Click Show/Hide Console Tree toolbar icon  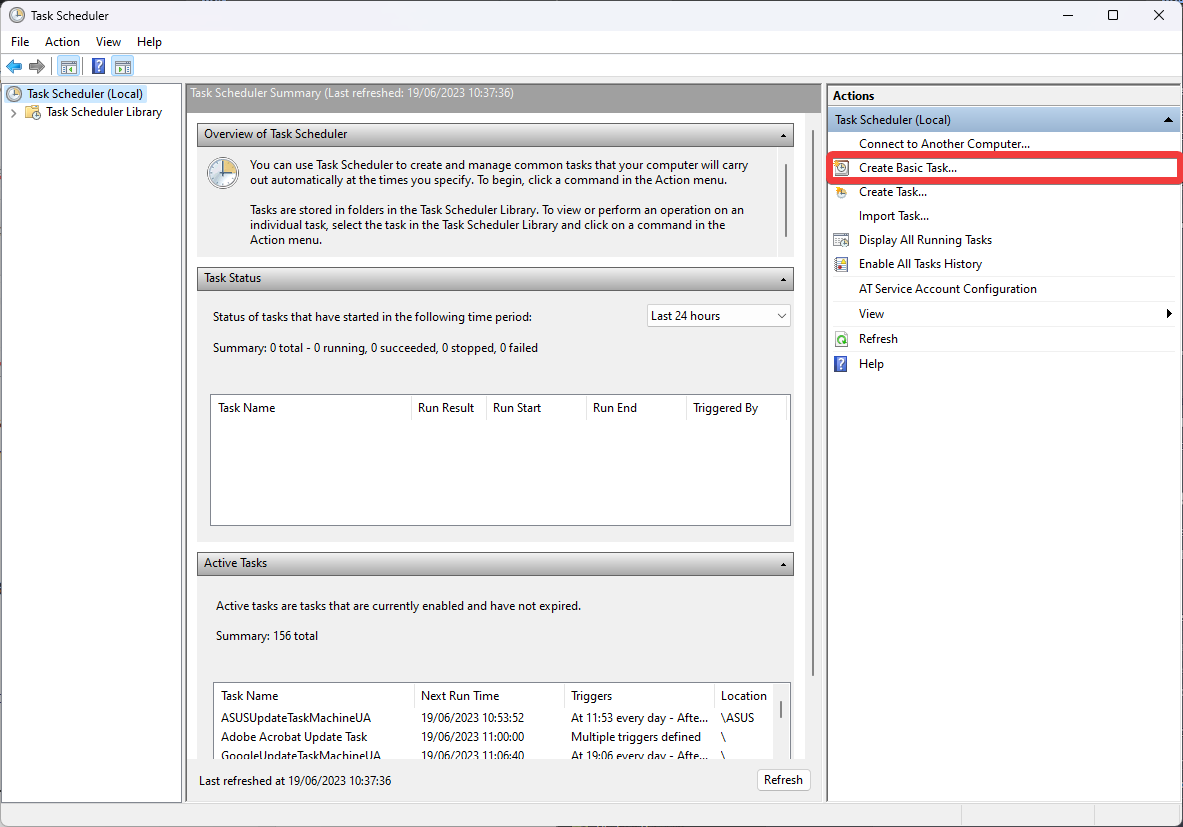tap(68, 67)
